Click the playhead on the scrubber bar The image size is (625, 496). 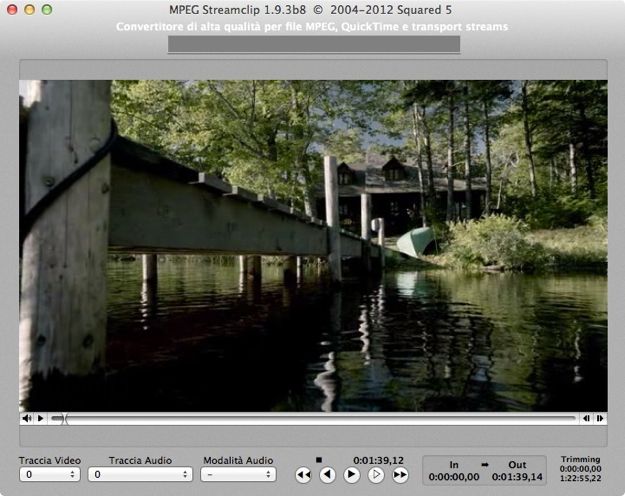click(x=65, y=418)
